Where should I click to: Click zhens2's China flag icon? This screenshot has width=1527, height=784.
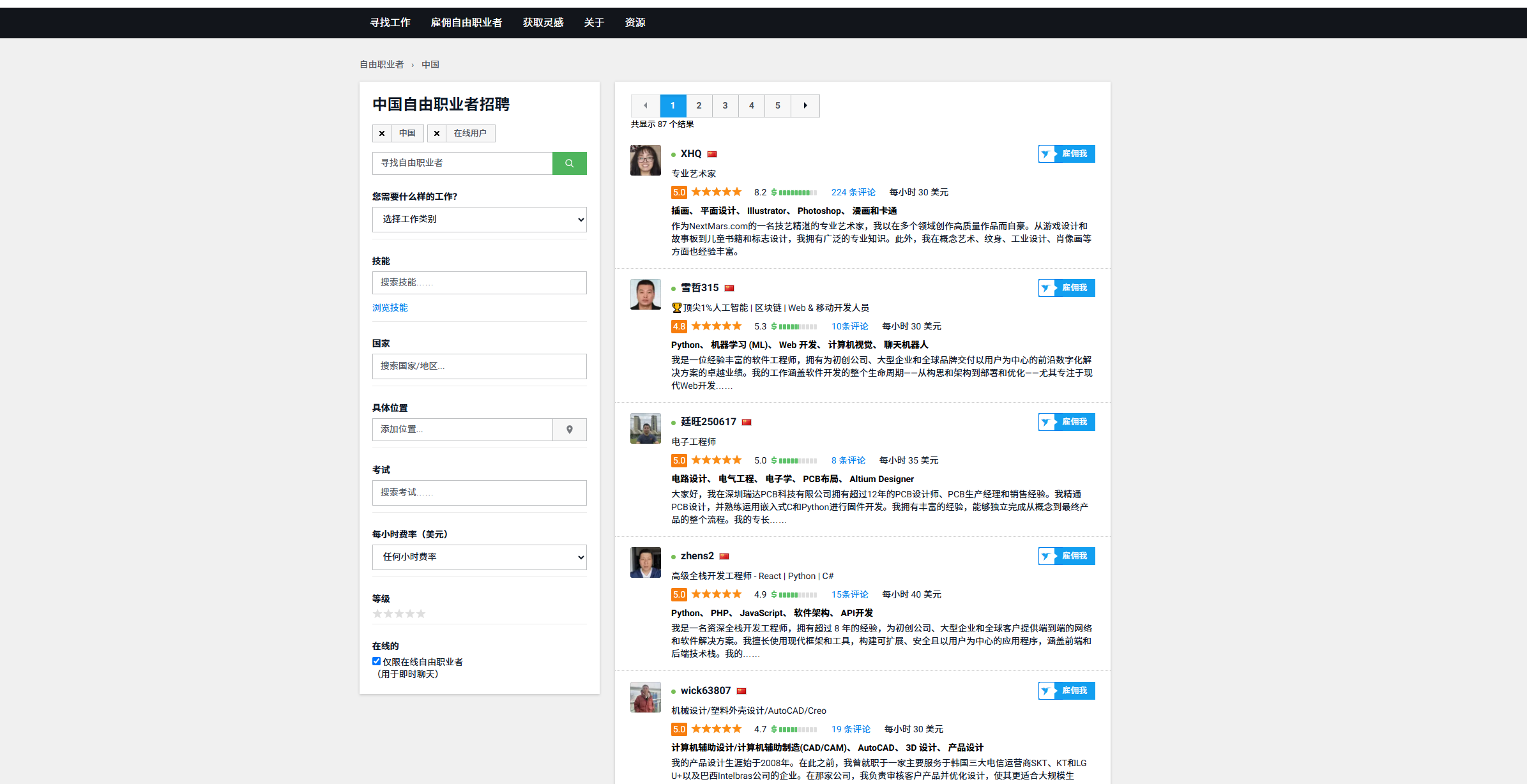click(724, 557)
